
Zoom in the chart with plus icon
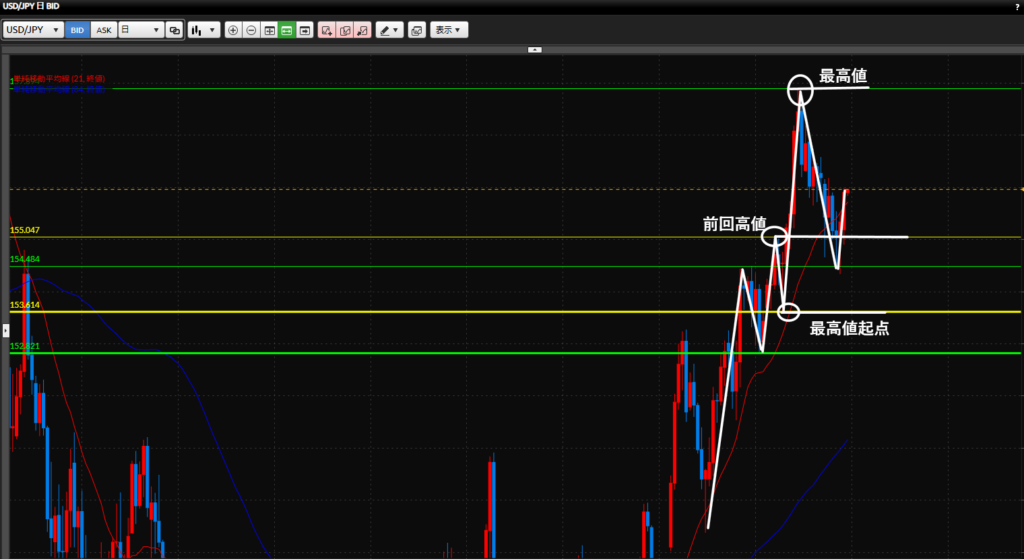[x=233, y=30]
